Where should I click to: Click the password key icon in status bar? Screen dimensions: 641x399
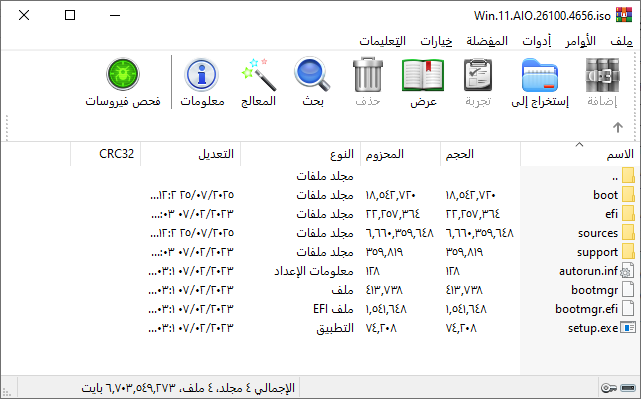click(608, 388)
